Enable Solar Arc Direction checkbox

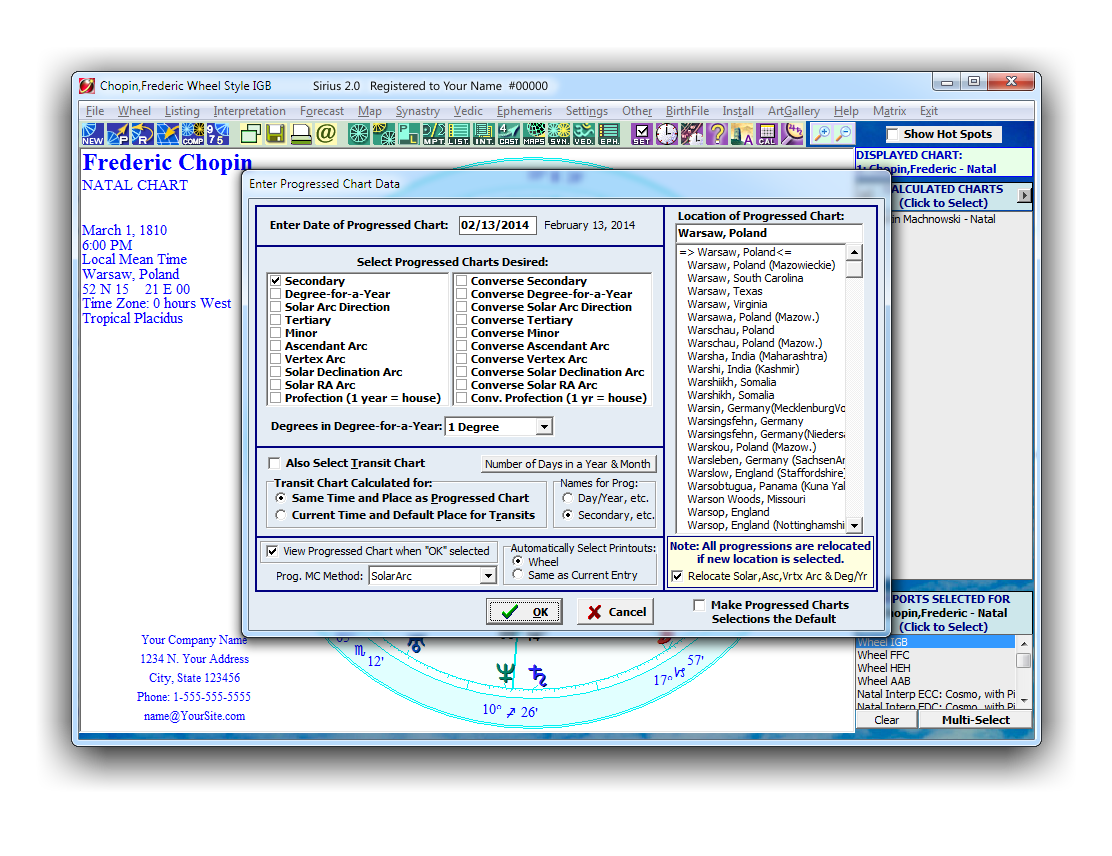point(275,307)
